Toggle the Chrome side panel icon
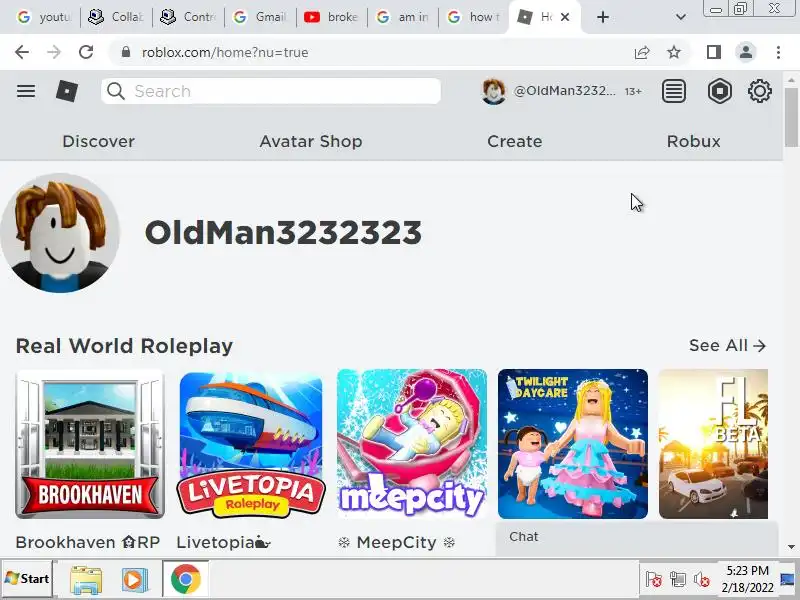The width and height of the screenshot is (800, 600). [x=714, y=52]
